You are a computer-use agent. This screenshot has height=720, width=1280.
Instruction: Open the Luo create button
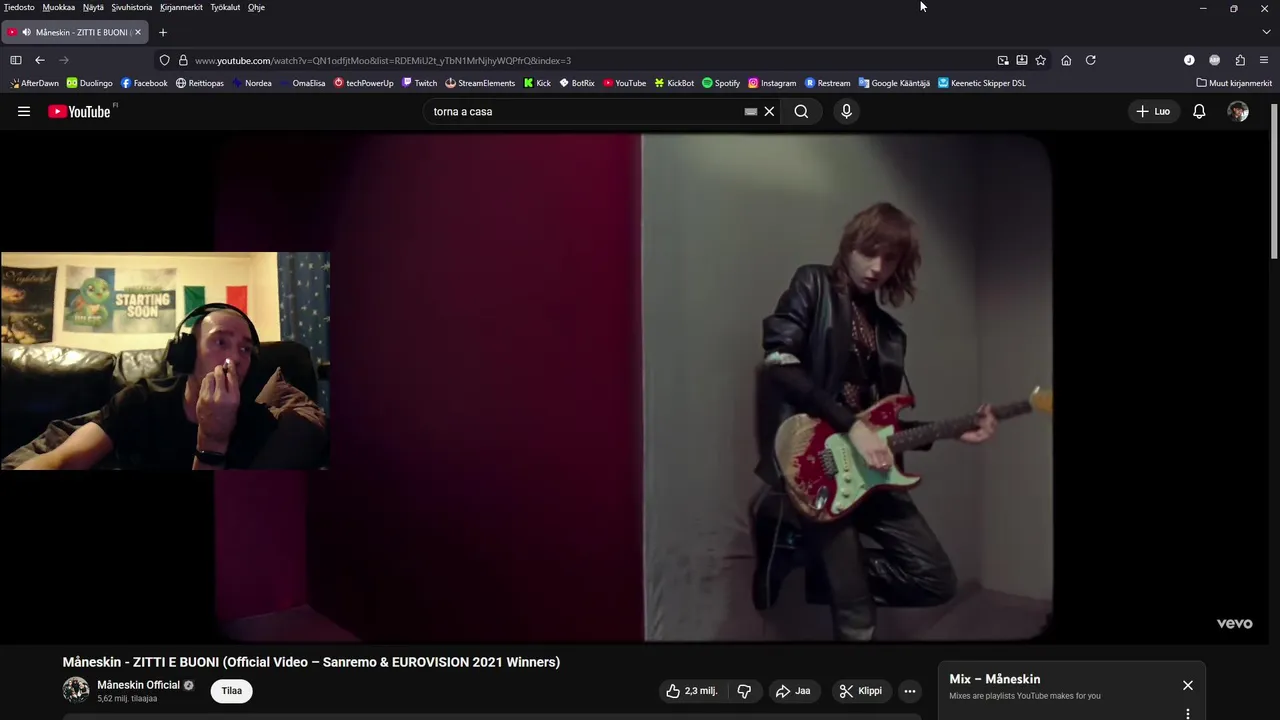1153,112
